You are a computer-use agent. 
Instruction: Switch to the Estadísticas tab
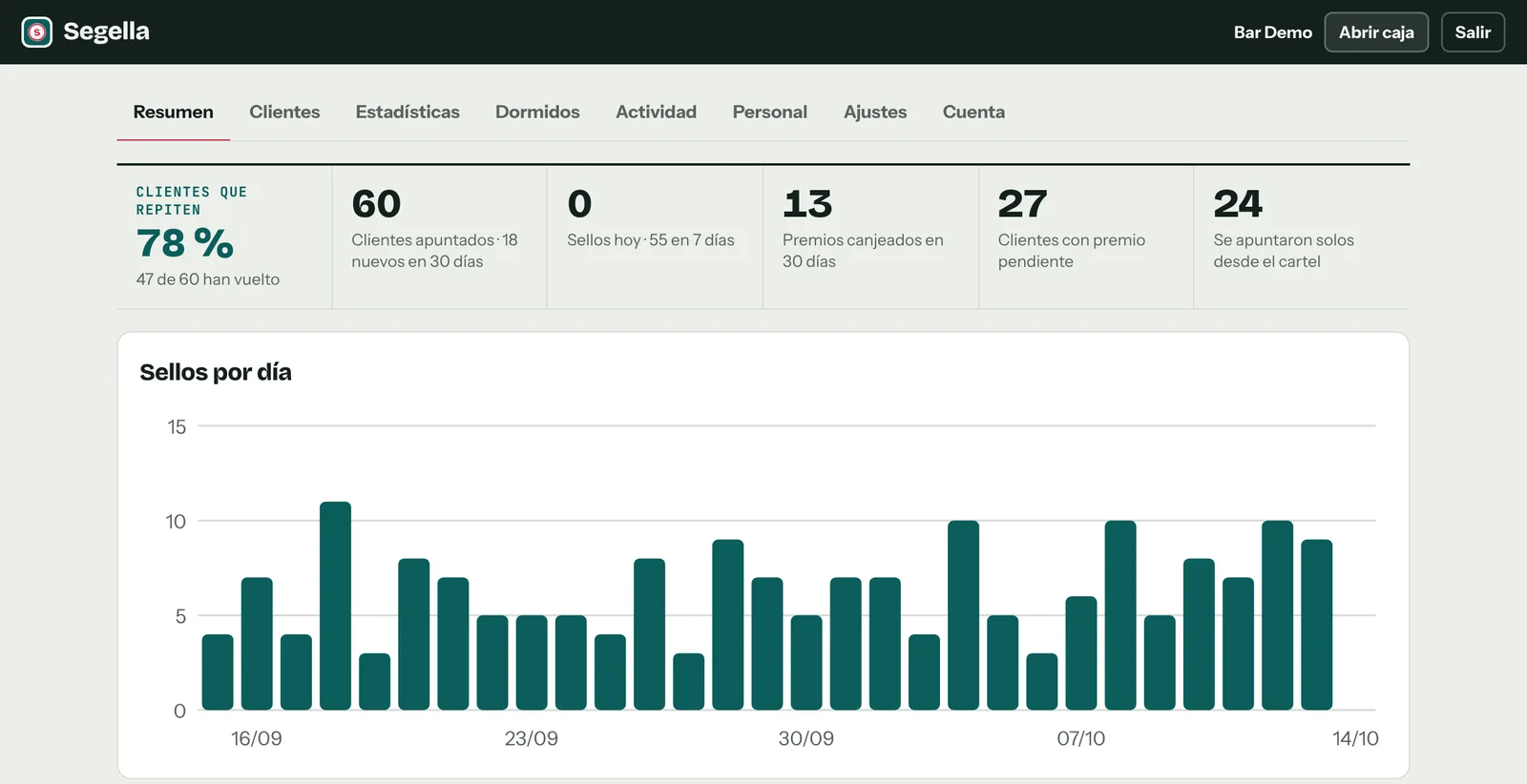[x=408, y=112]
